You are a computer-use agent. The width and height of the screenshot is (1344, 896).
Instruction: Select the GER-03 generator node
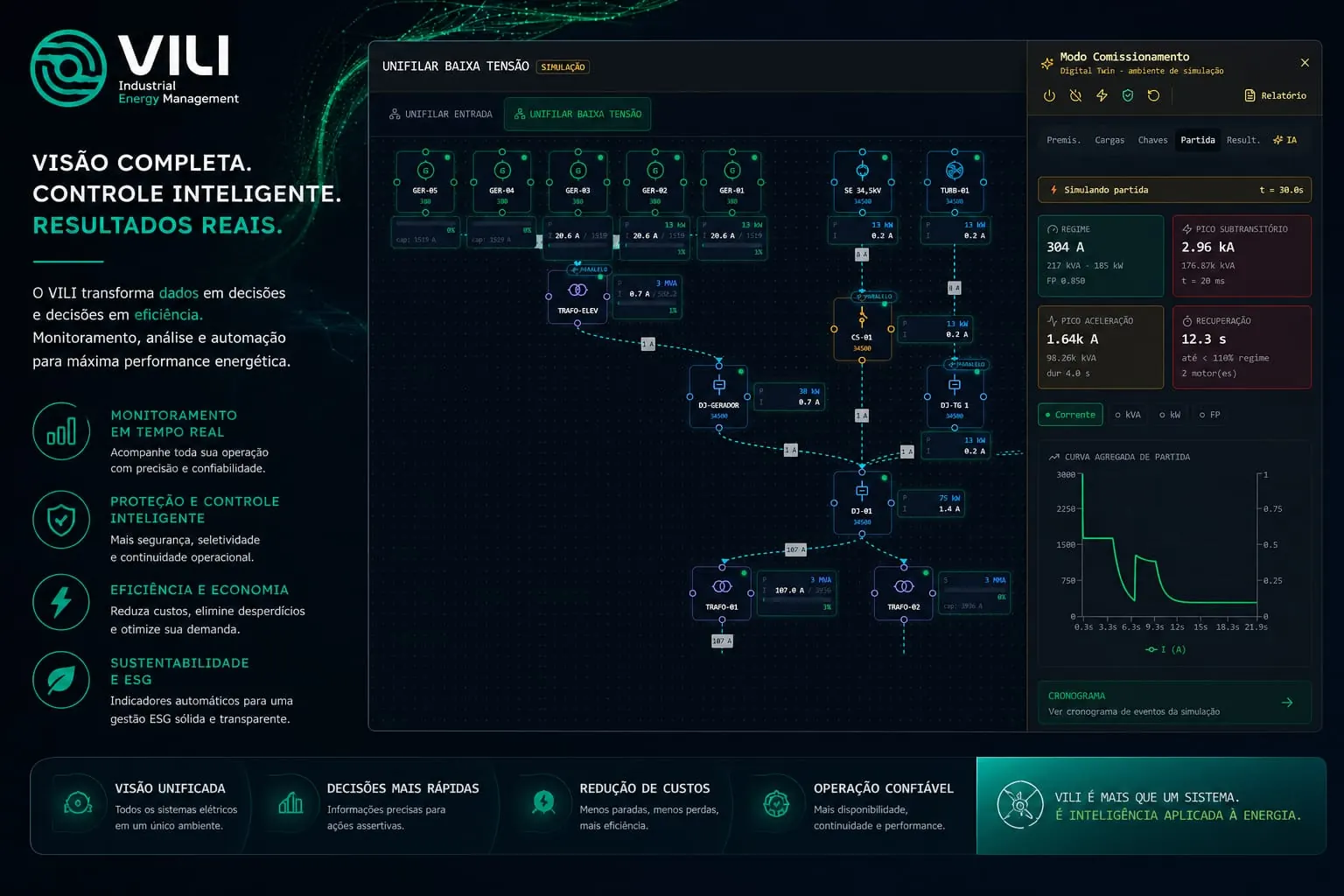[578, 182]
